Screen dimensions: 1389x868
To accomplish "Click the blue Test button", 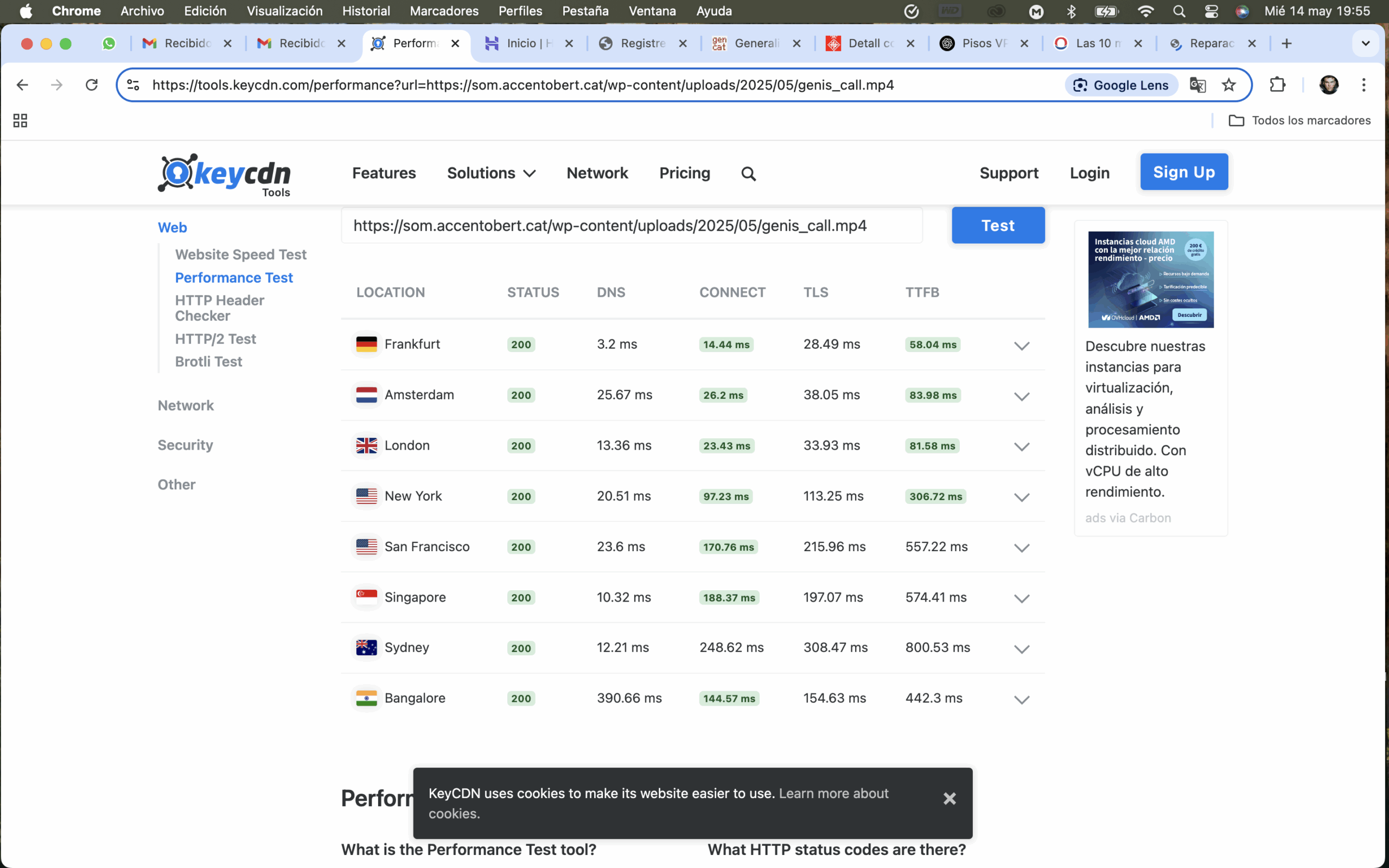I will (998, 225).
